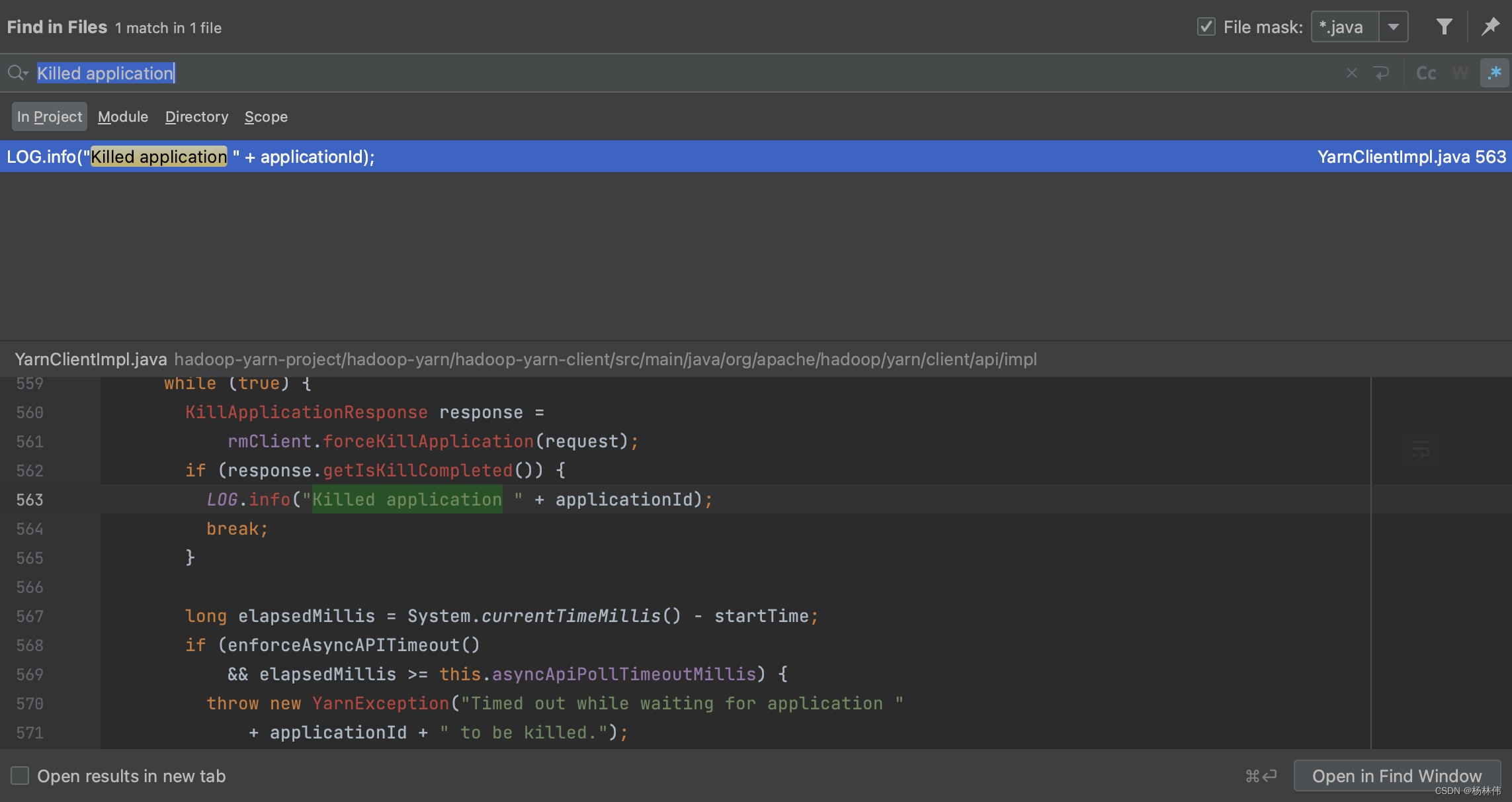Clear the search text with X icon
This screenshot has width=1512, height=802.
[1351, 73]
